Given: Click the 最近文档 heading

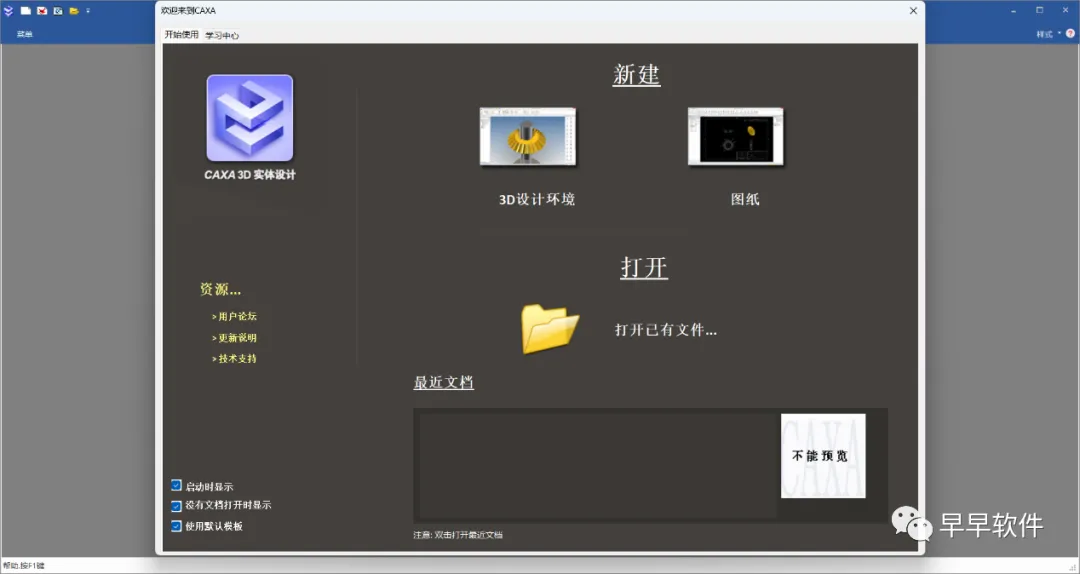Looking at the screenshot, I should [444, 382].
